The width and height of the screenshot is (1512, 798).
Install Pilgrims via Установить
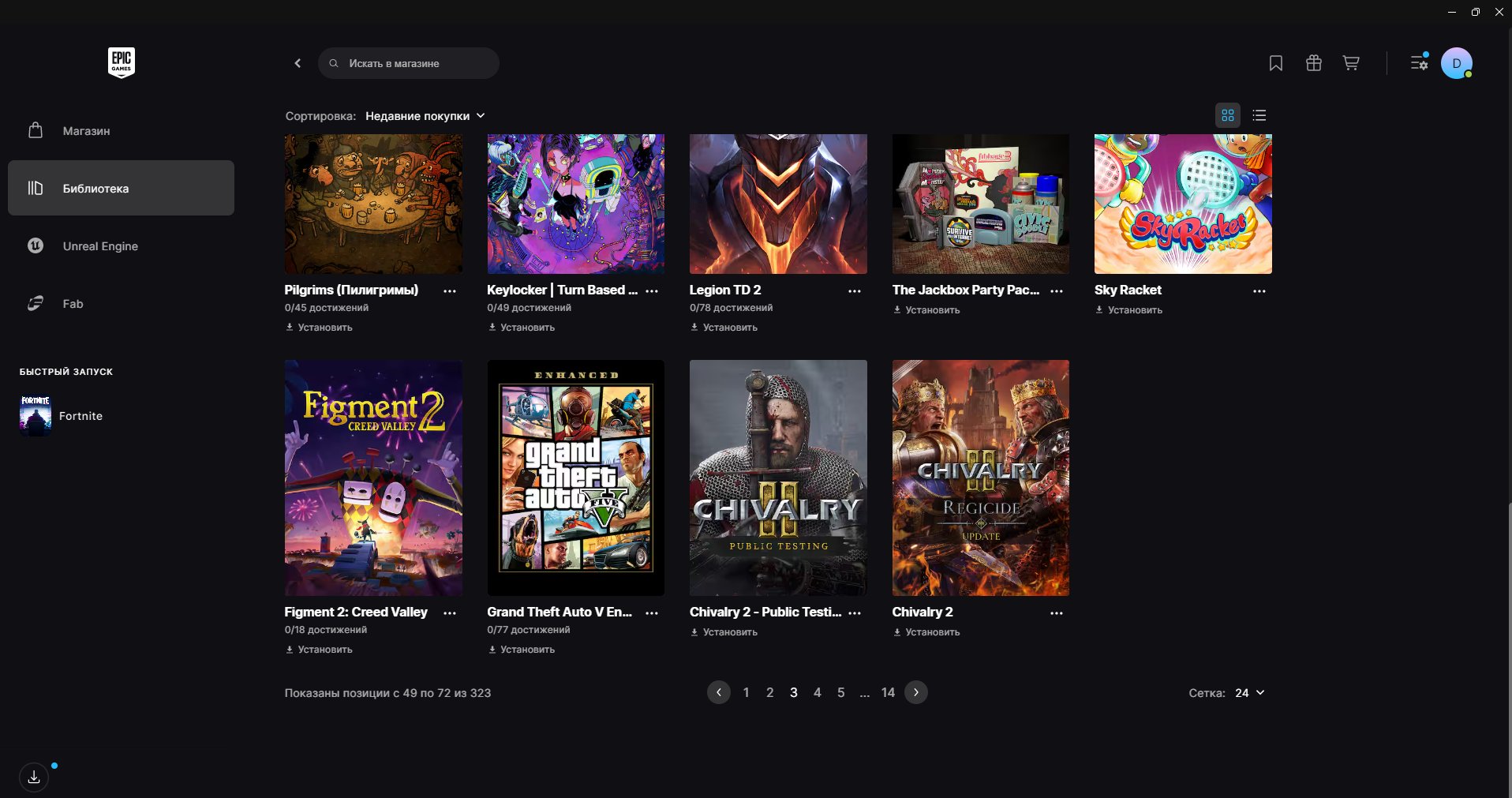[319, 328]
